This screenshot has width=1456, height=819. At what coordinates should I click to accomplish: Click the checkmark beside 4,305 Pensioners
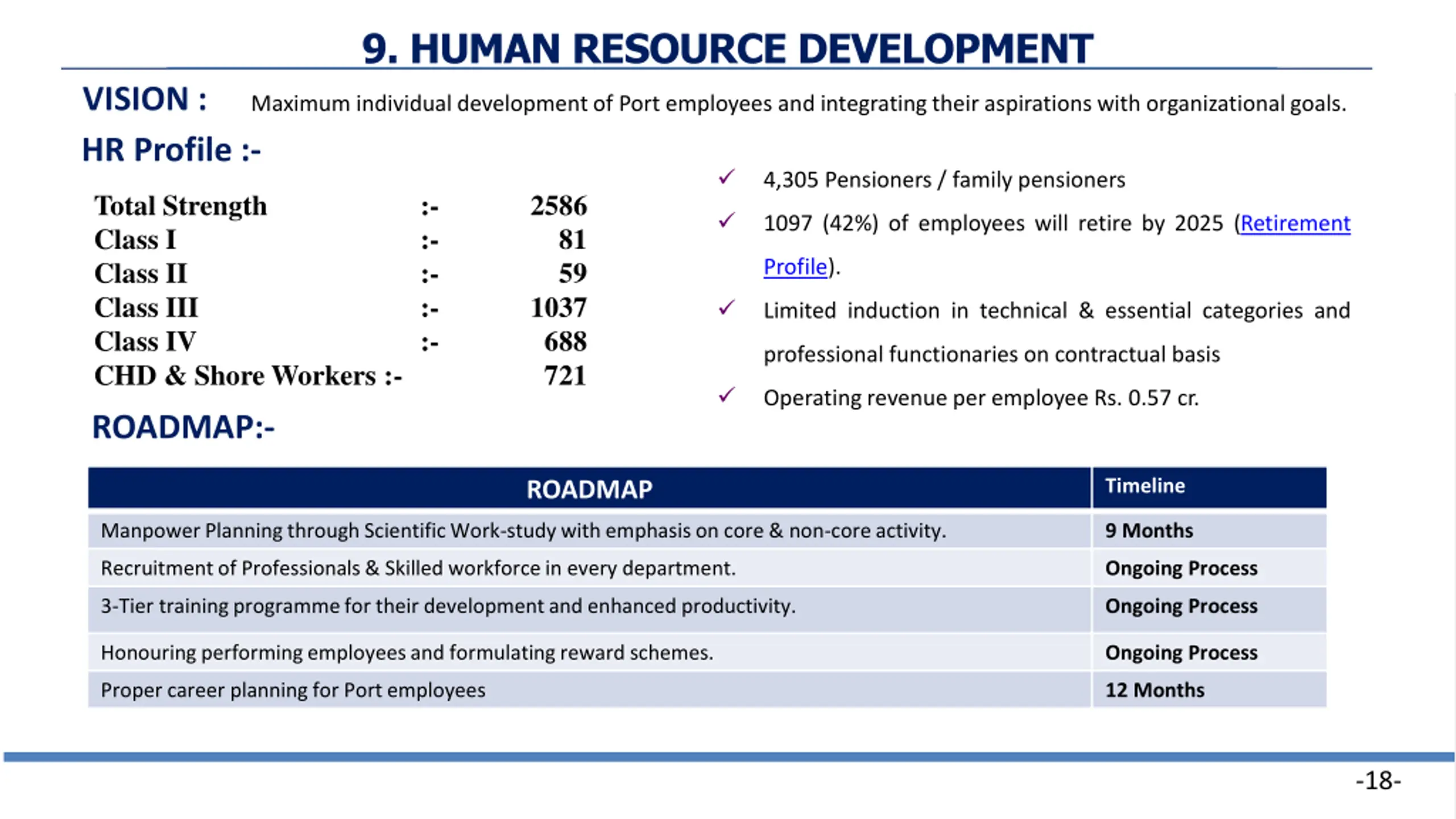[727, 177]
